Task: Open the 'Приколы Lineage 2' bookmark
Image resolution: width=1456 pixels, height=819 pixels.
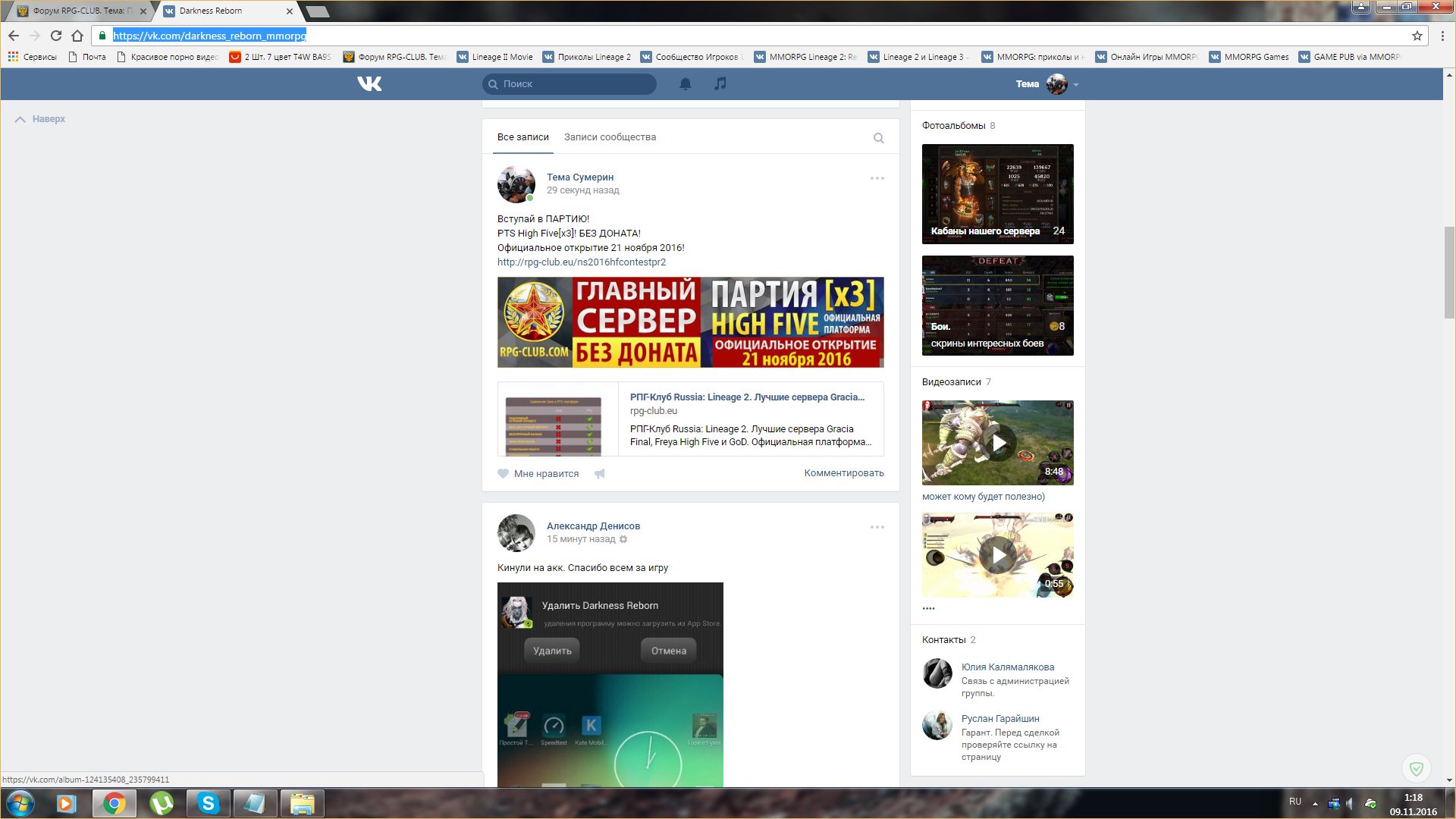Action: point(587,57)
